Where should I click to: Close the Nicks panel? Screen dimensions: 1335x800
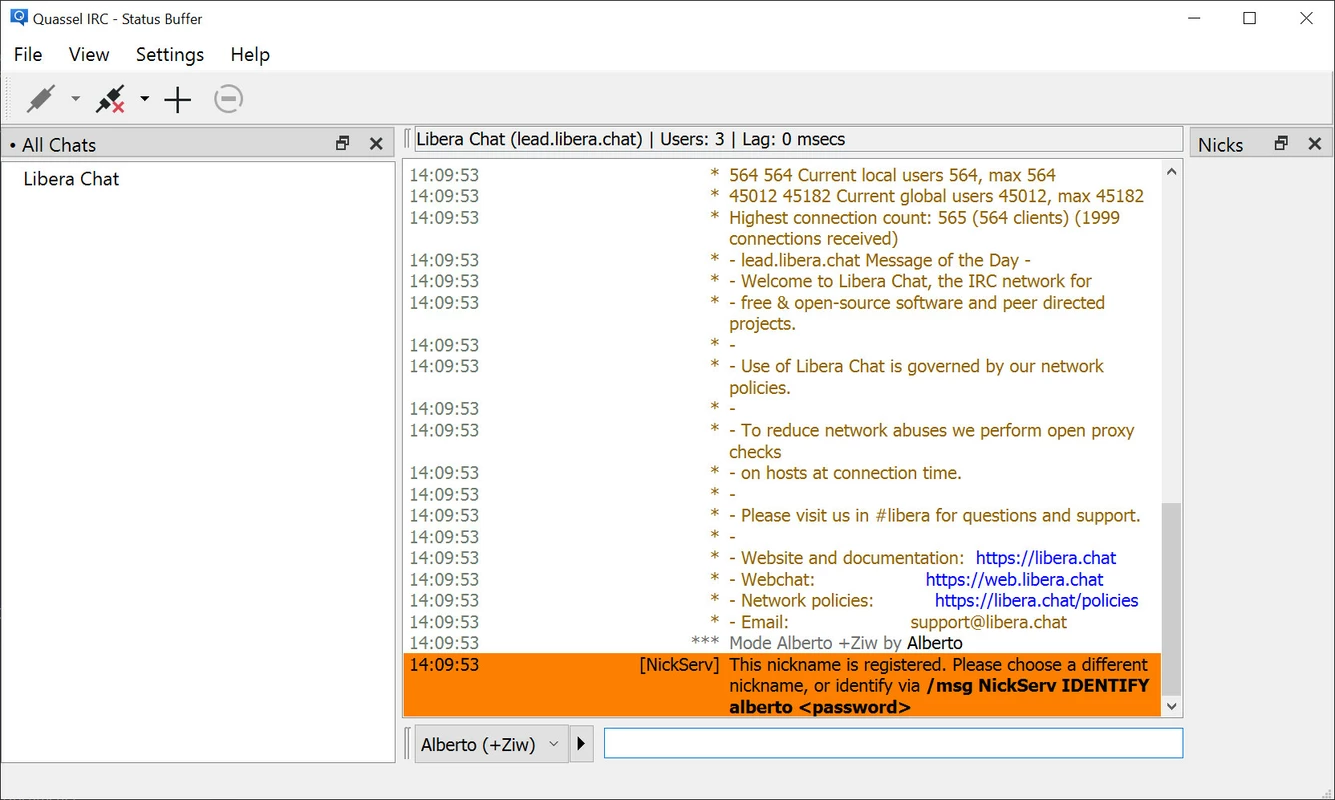pyautogui.click(x=1315, y=144)
